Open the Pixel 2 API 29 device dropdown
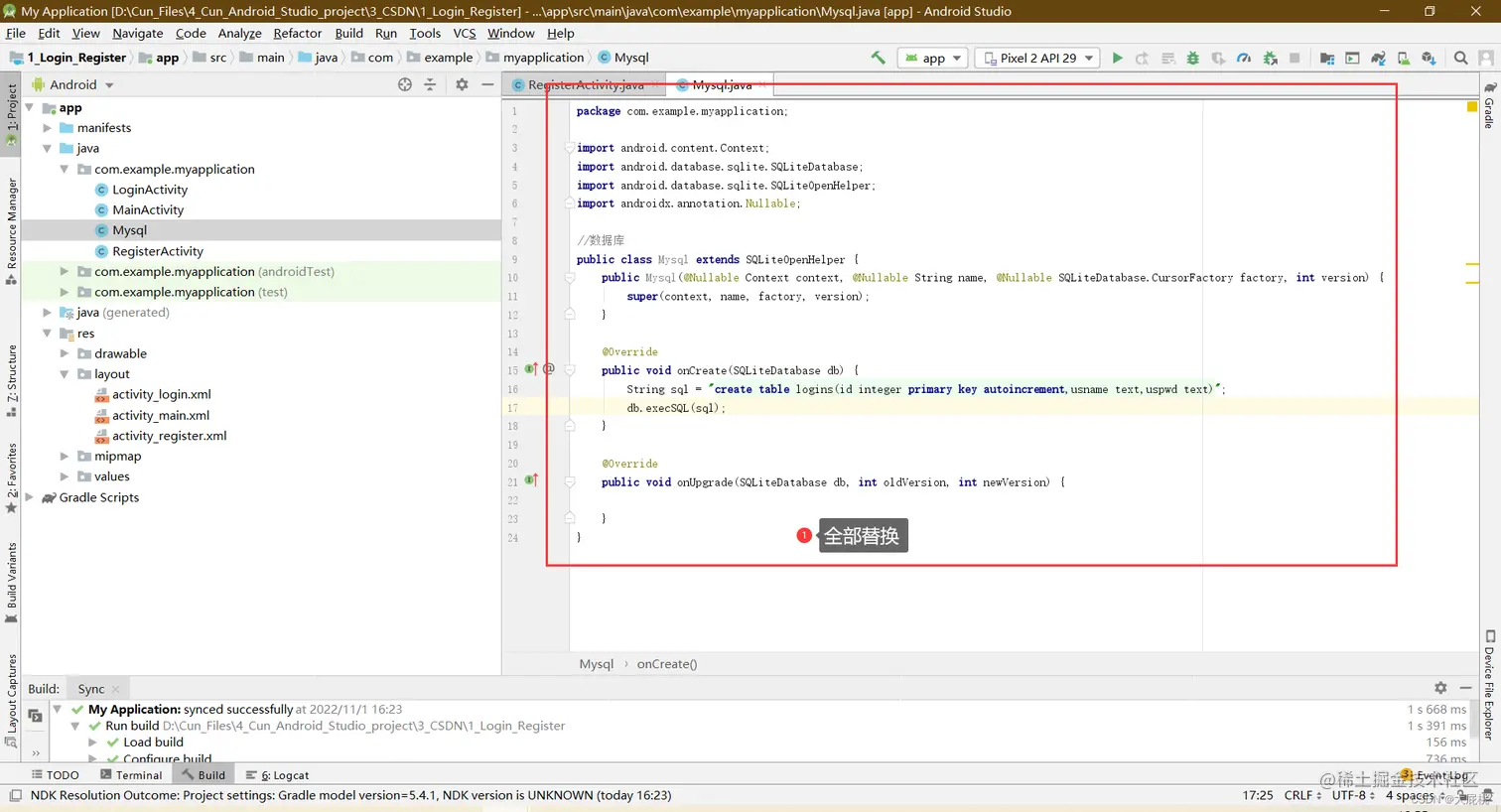Viewport: 1501px width, 812px height. click(1037, 58)
